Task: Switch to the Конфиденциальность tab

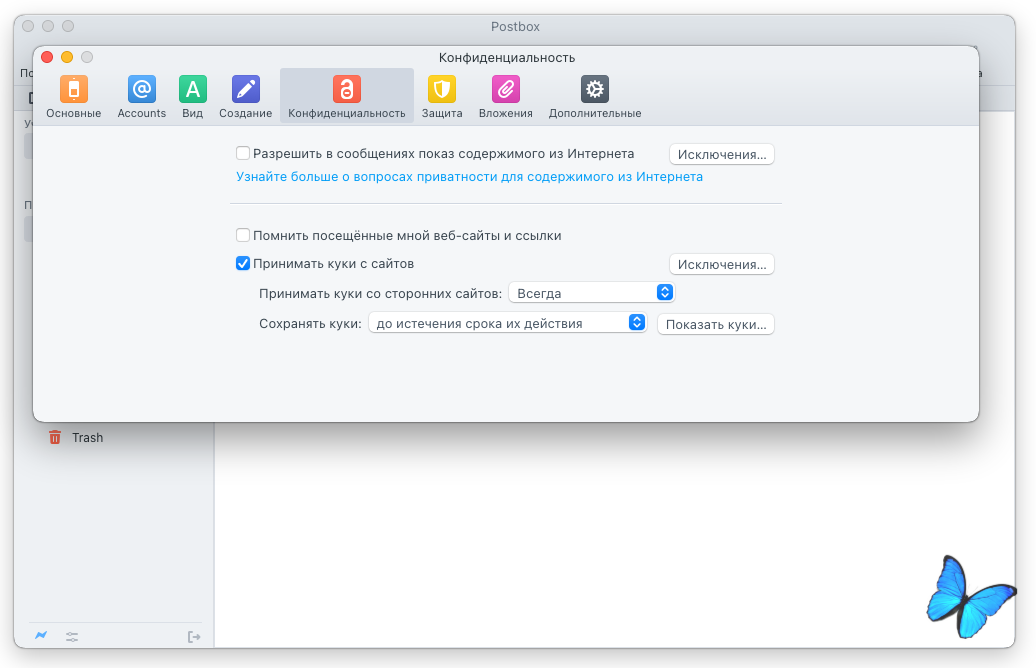Action: tap(347, 96)
